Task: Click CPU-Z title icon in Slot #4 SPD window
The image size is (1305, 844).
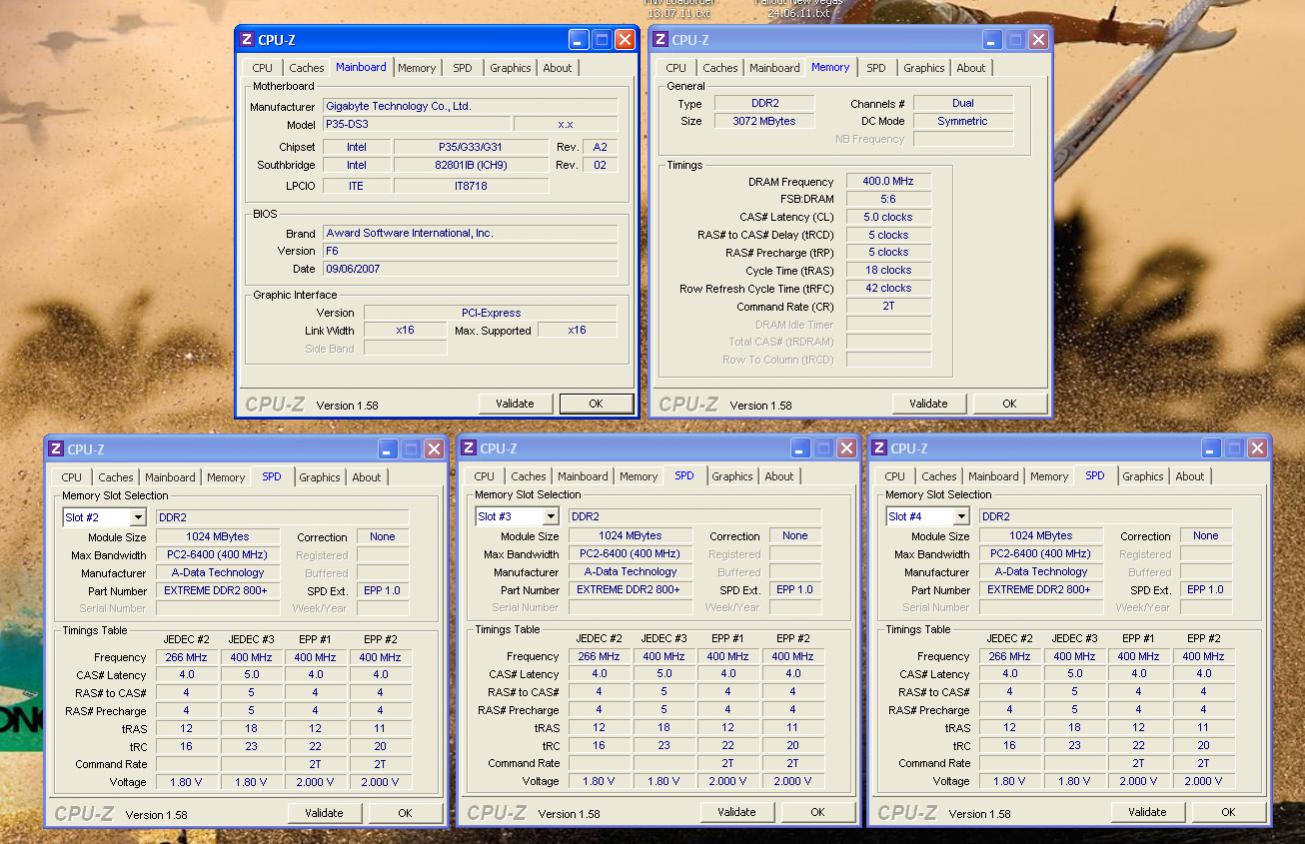Action: [x=879, y=449]
